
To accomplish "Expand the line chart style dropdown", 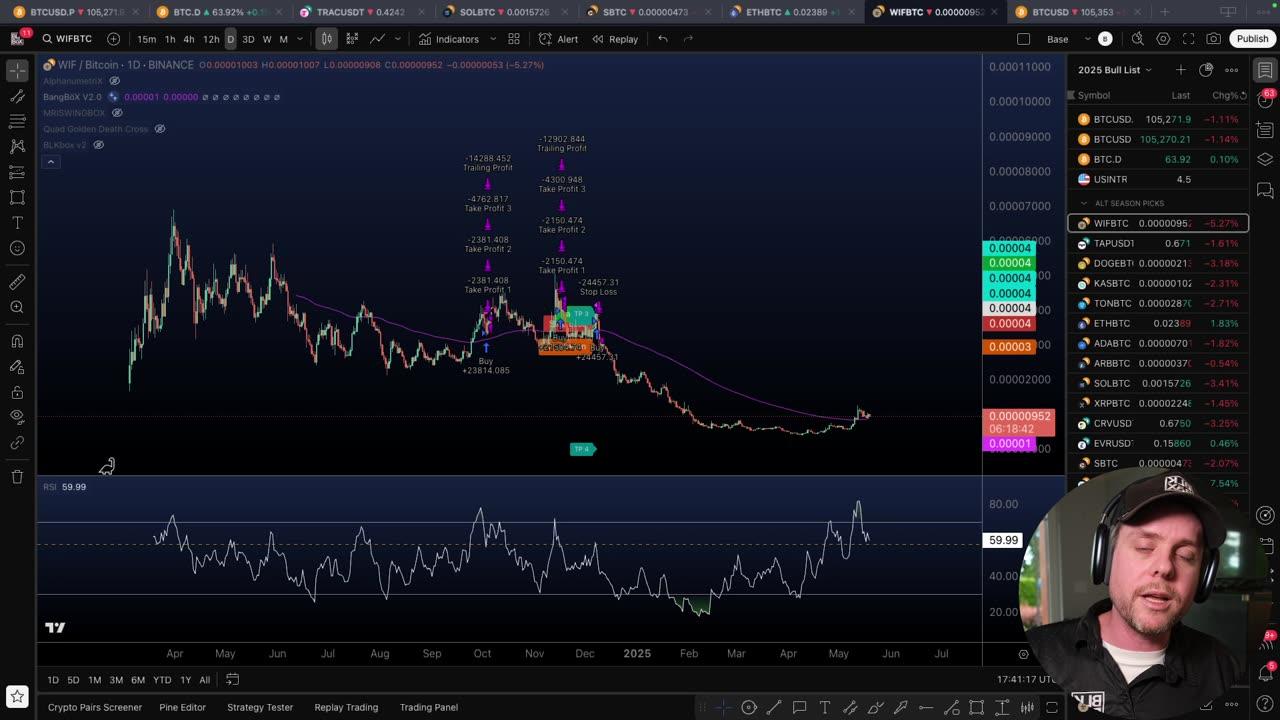I will tap(398, 39).
